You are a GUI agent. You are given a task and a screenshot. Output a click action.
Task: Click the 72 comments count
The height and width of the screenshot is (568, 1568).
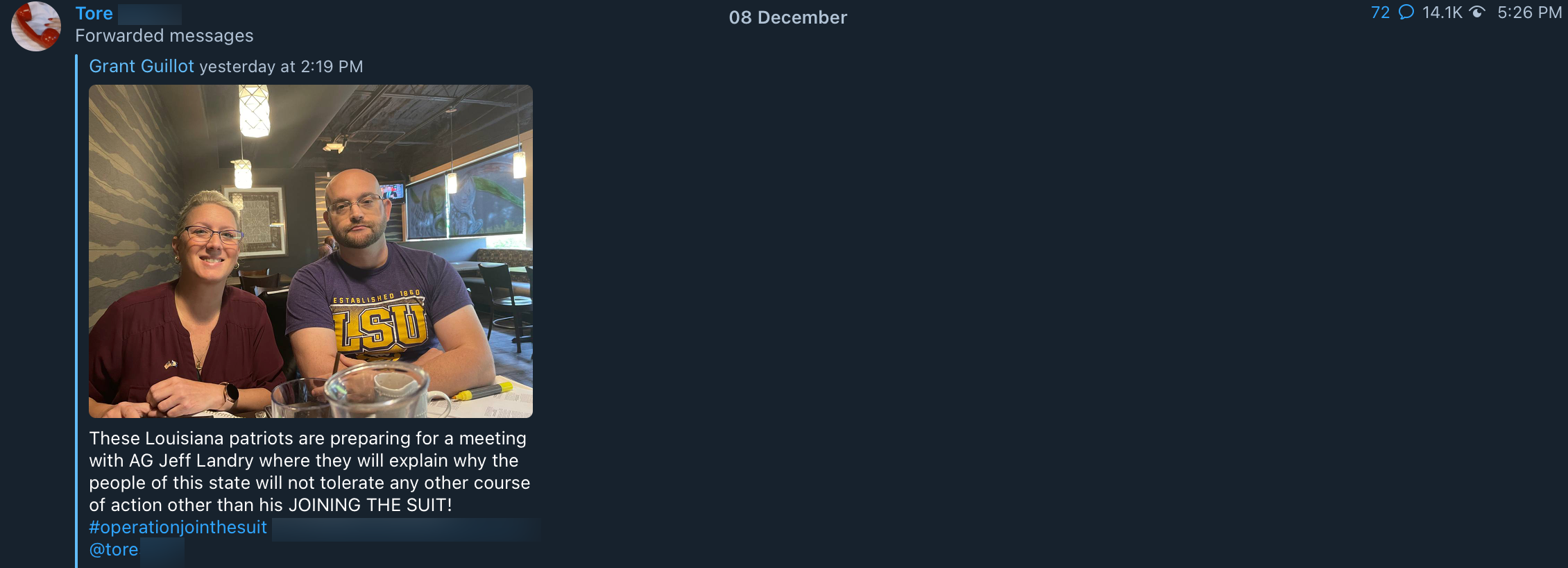pos(1380,12)
